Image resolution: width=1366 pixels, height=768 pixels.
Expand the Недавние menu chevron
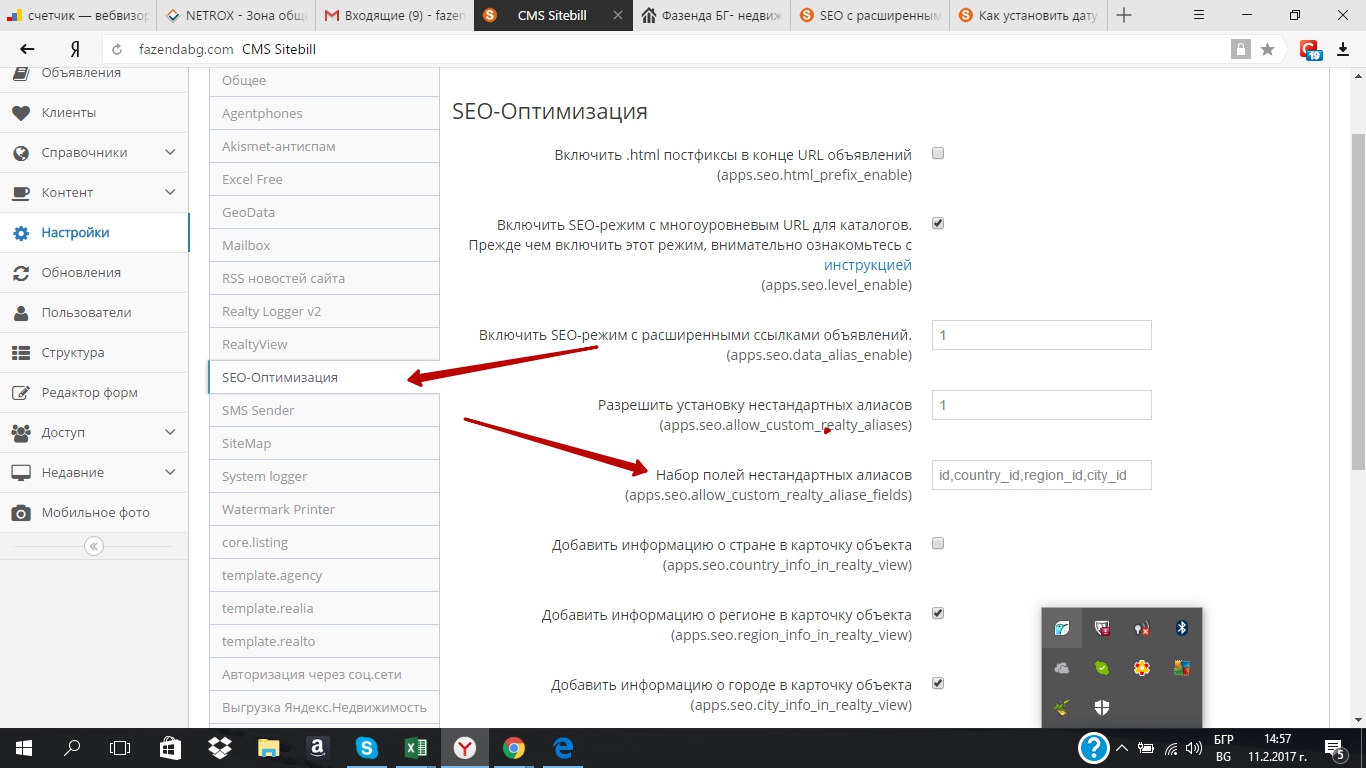point(170,473)
